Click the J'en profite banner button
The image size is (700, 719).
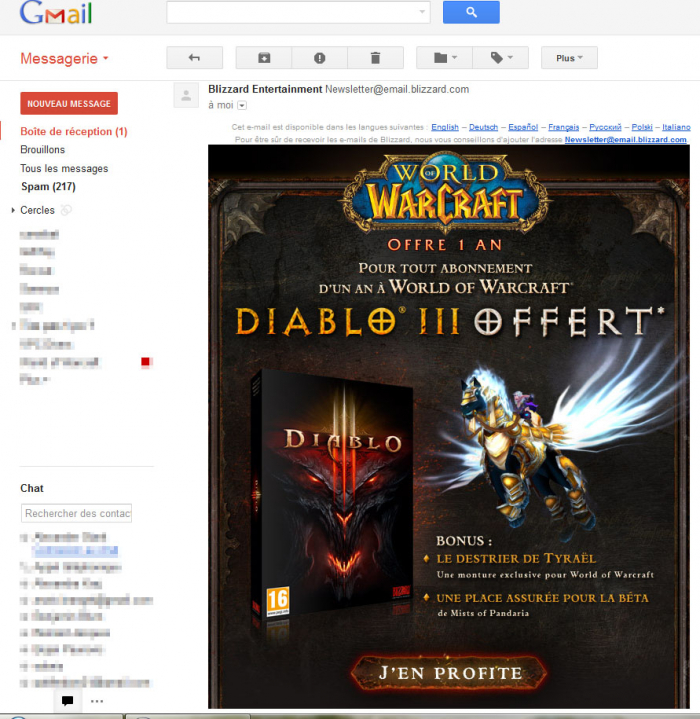coord(449,673)
